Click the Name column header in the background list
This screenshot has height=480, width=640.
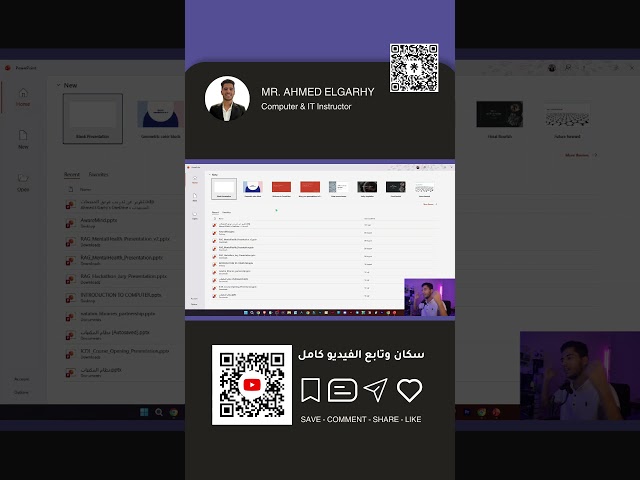[x=85, y=189]
